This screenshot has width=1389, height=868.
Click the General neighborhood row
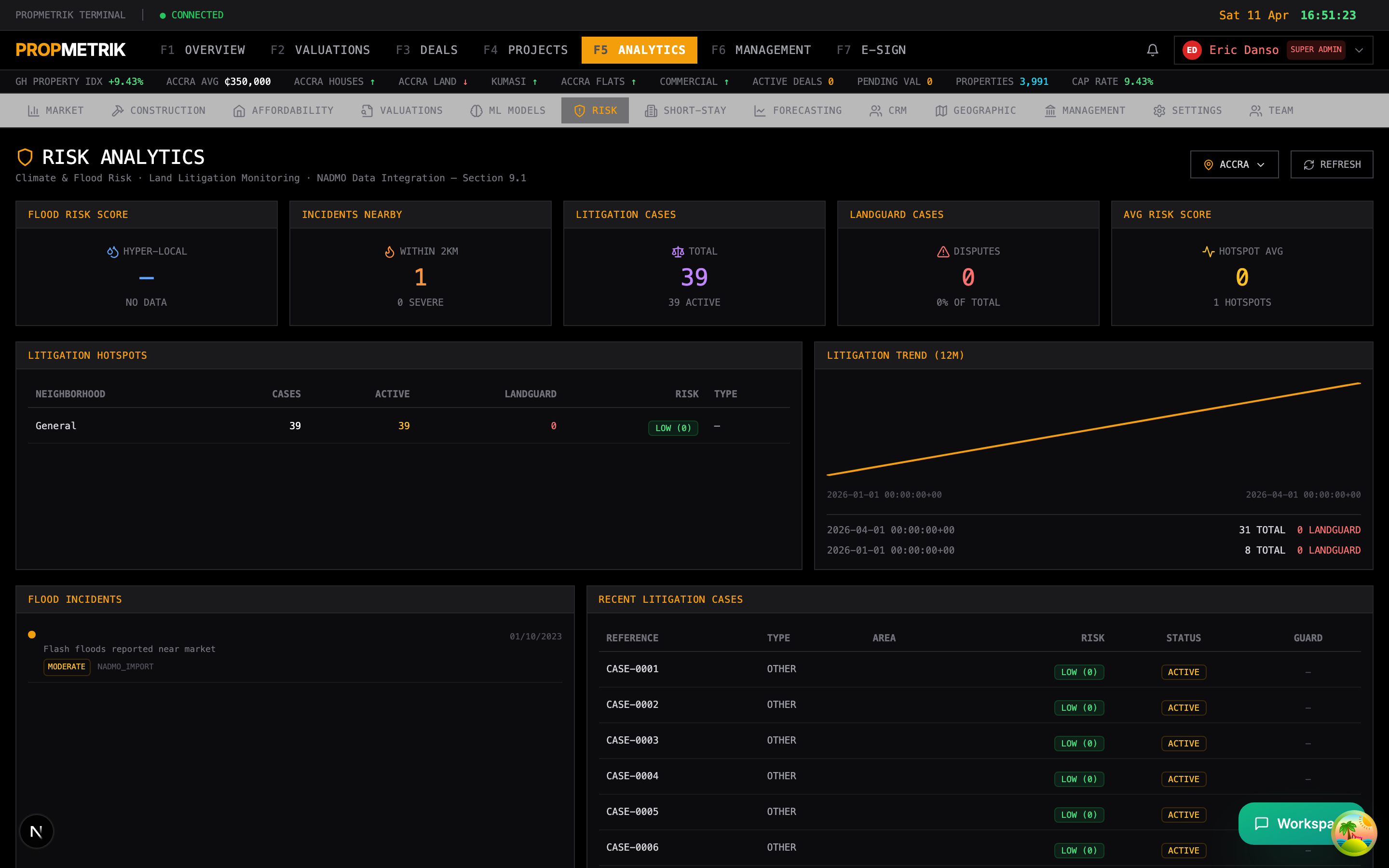click(409, 426)
